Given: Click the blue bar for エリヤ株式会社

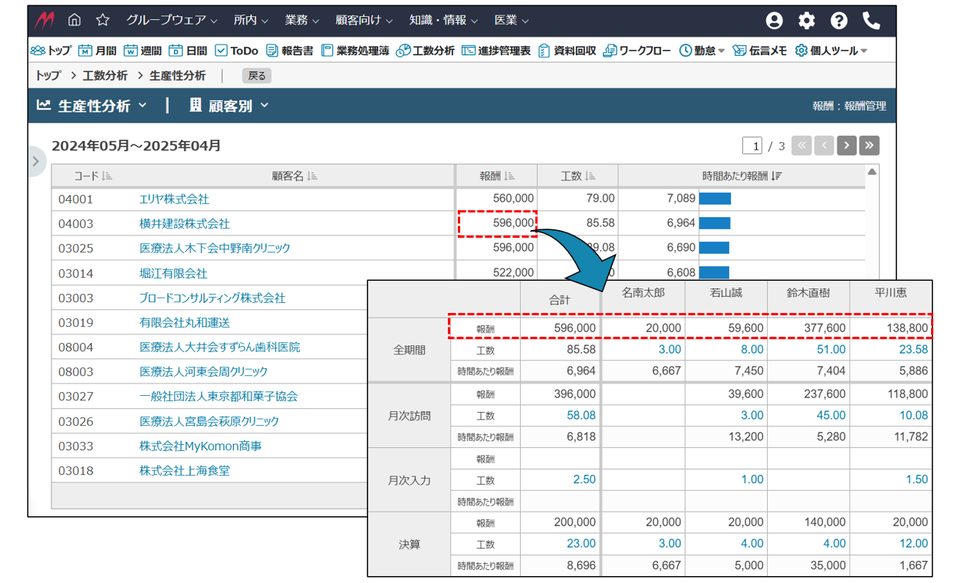Looking at the screenshot, I should coord(715,199).
